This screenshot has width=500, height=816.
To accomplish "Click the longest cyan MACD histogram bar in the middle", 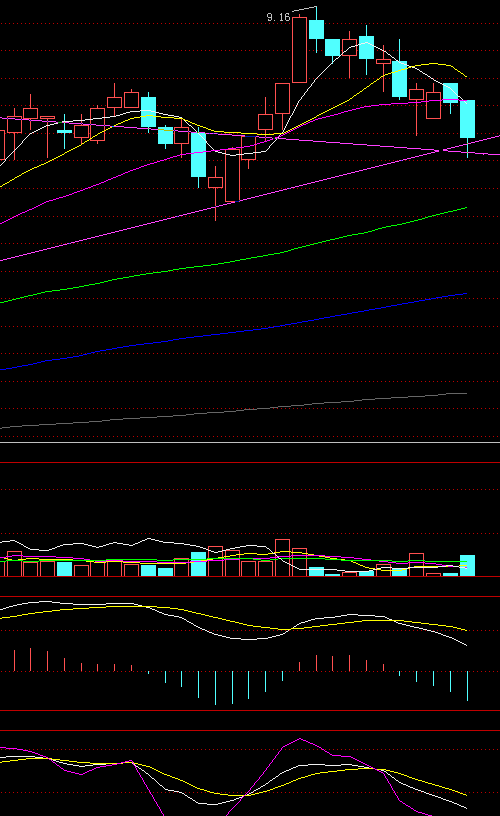I will (215, 688).
